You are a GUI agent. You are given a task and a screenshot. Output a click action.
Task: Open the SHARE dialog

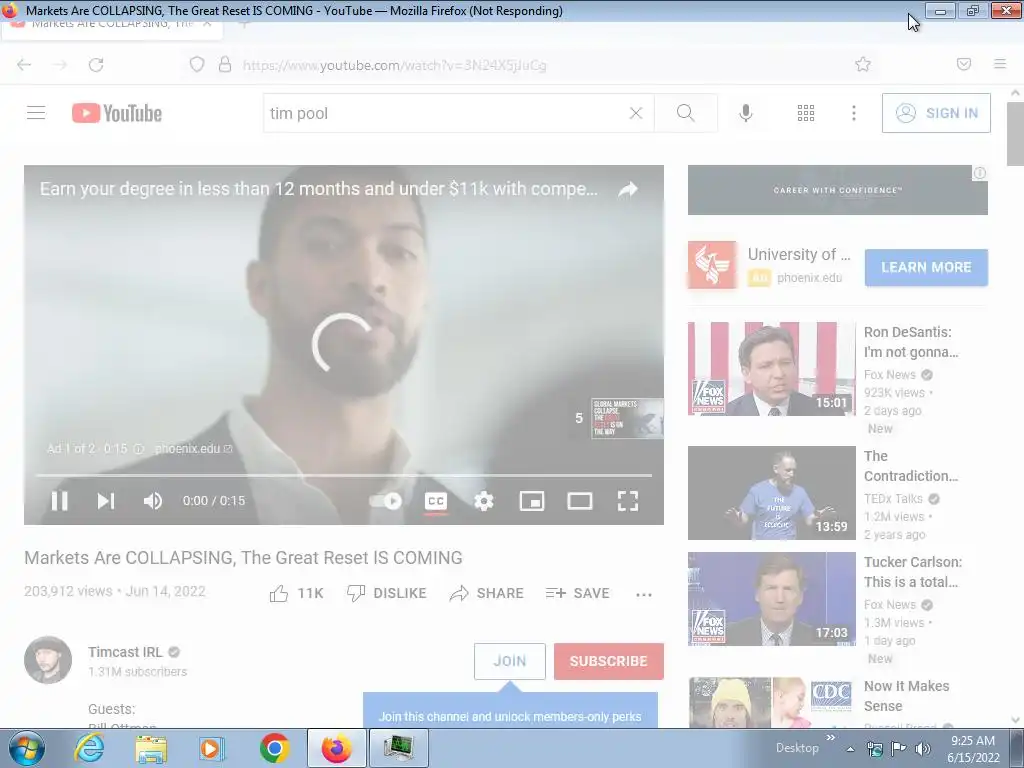click(487, 593)
